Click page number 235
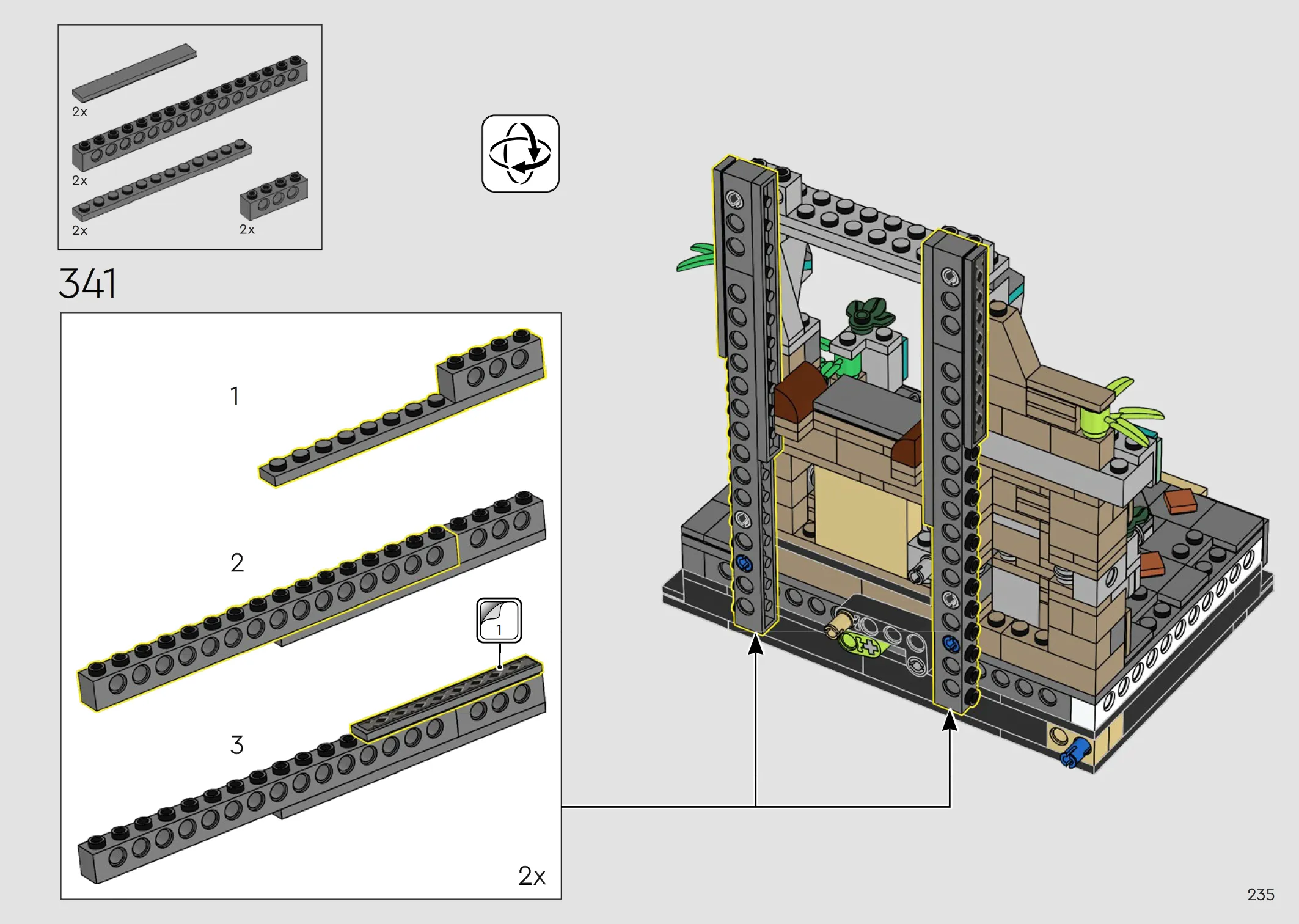Viewport: 1299px width, 924px height. pos(1261,895)
